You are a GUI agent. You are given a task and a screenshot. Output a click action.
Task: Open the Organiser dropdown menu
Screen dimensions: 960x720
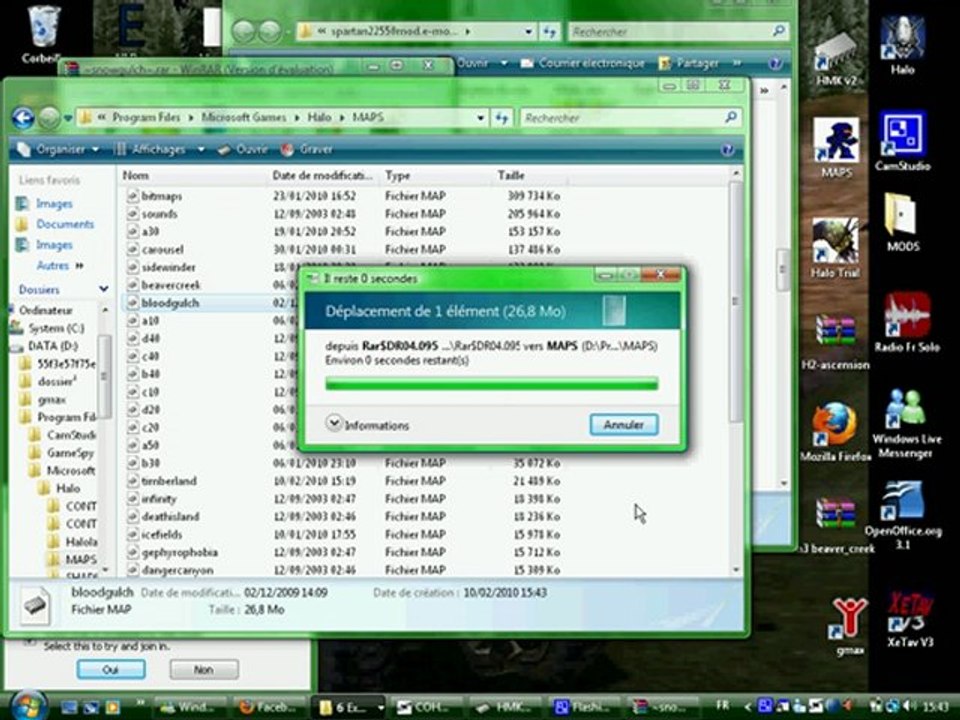pos(58,149)
